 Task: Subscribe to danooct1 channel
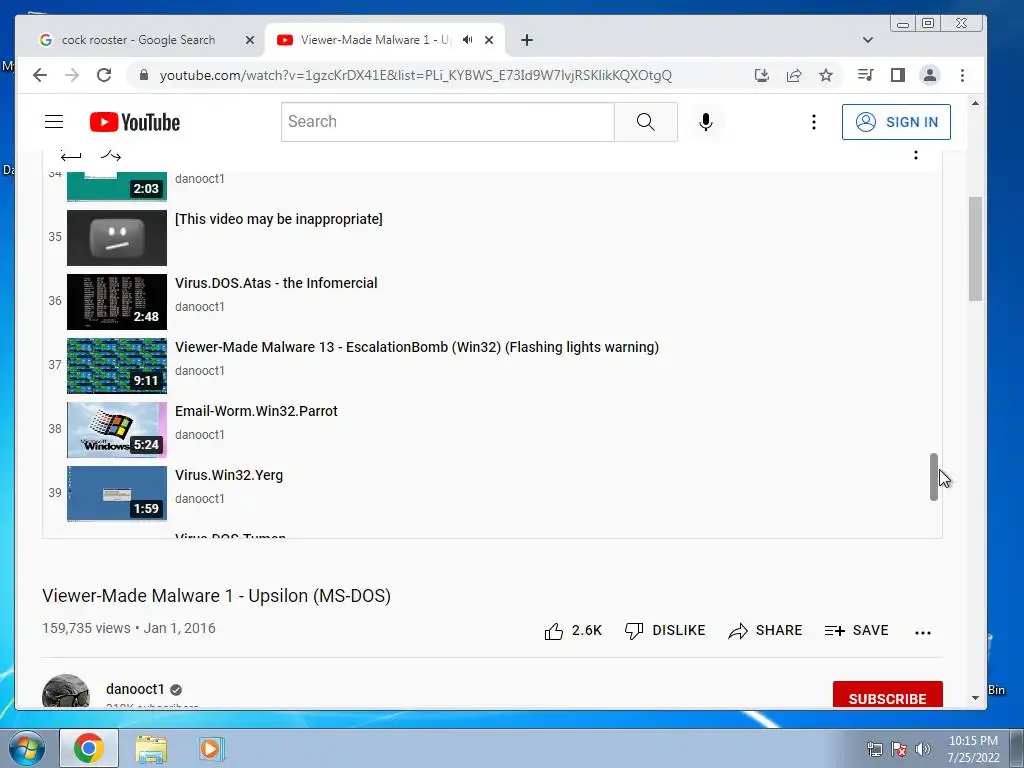[888, 696]
